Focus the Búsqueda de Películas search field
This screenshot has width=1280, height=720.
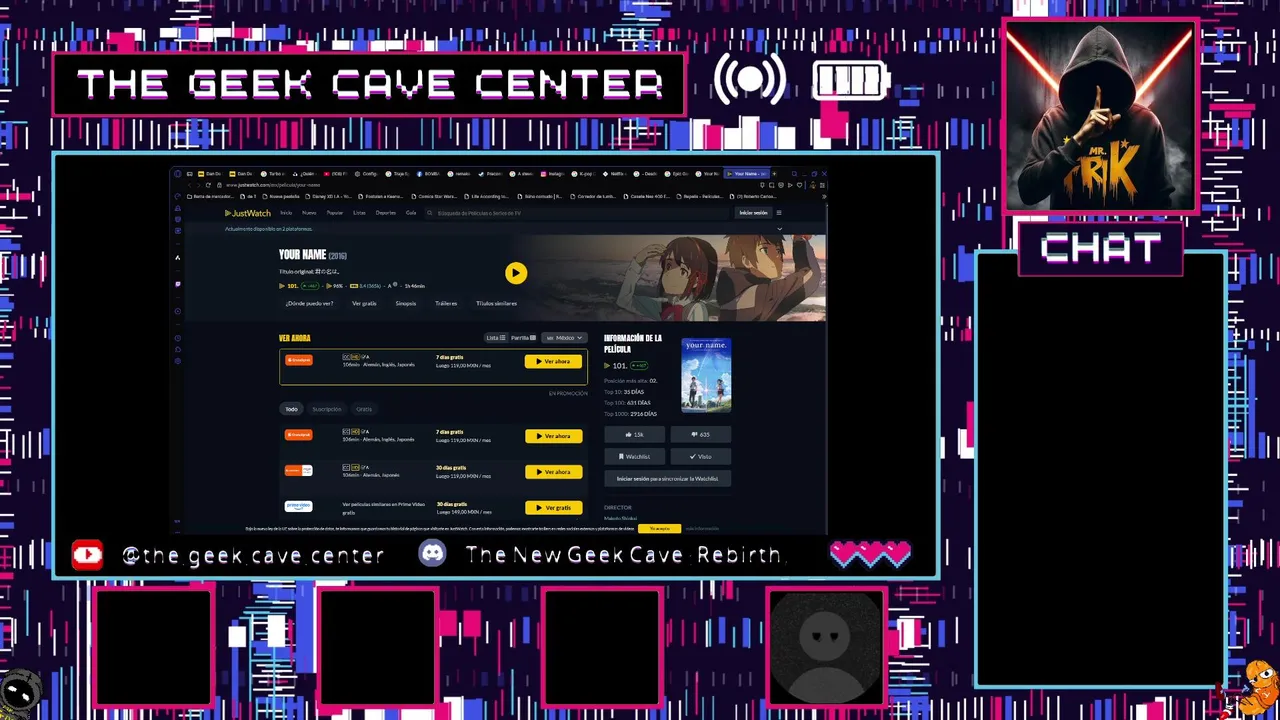(x=577, y=213)
